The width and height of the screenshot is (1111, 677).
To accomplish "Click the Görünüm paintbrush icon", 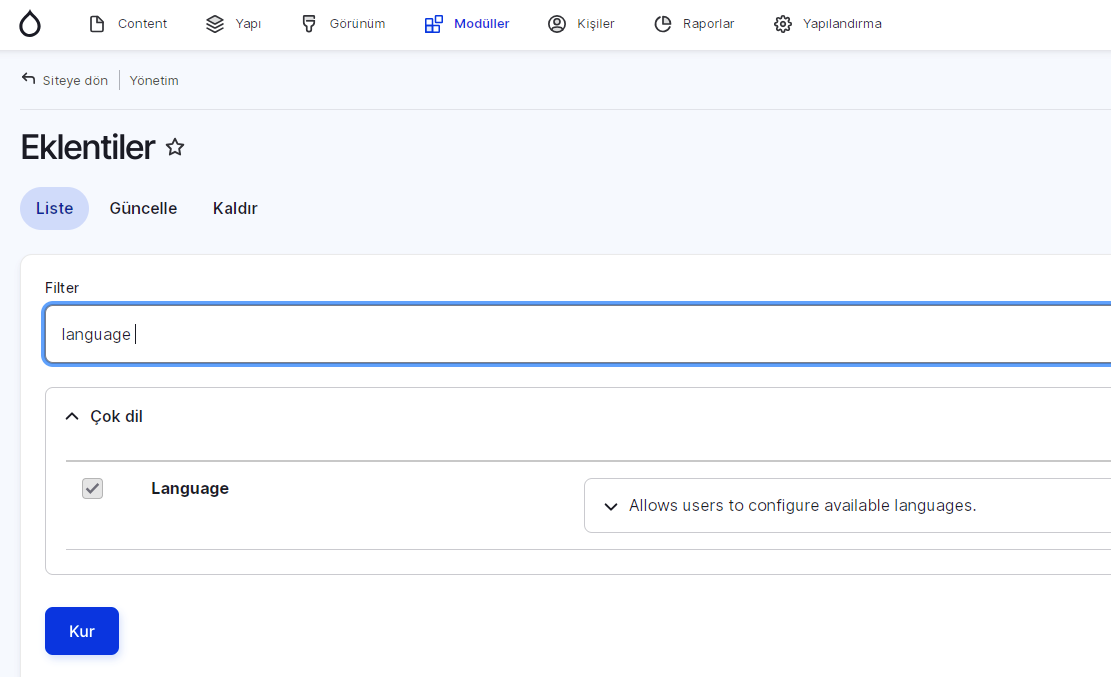I will pyautogui.click(x=310, y=24).
